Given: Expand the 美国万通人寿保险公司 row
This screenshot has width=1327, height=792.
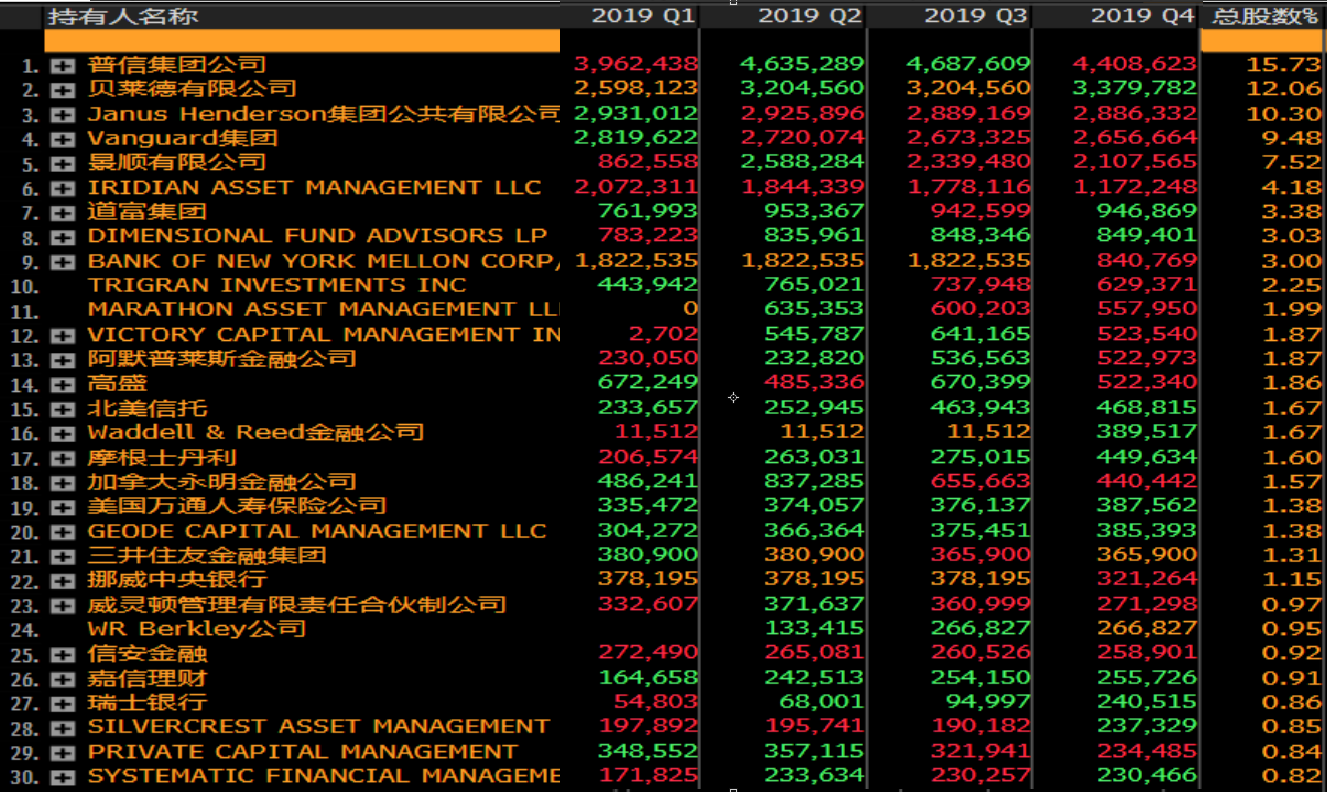Looking at the screenshot, I should (x=63, y=507).
